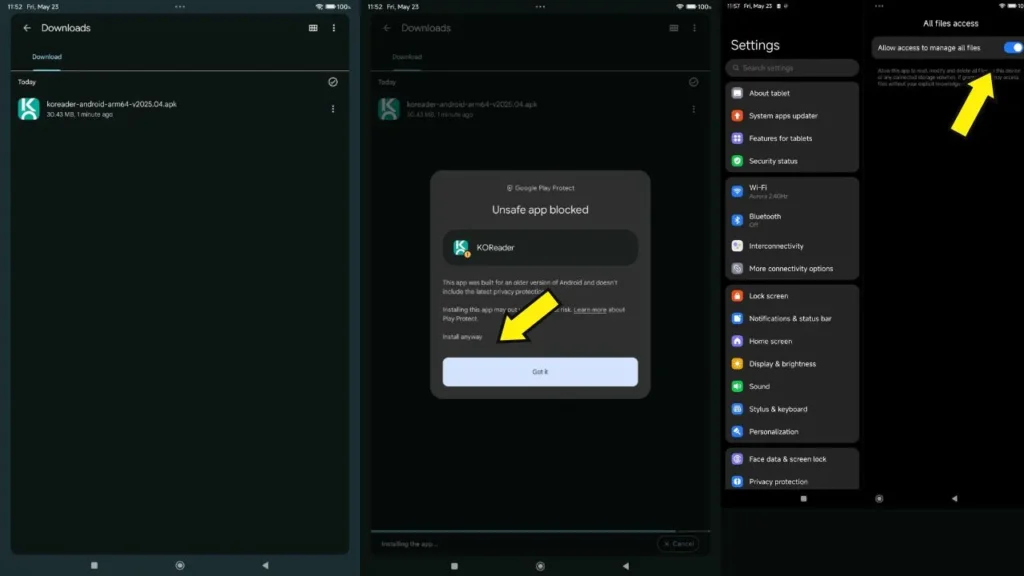Open About tablet settings
The width and height of the screenshot is (1024, 576).
pos(792,93)
